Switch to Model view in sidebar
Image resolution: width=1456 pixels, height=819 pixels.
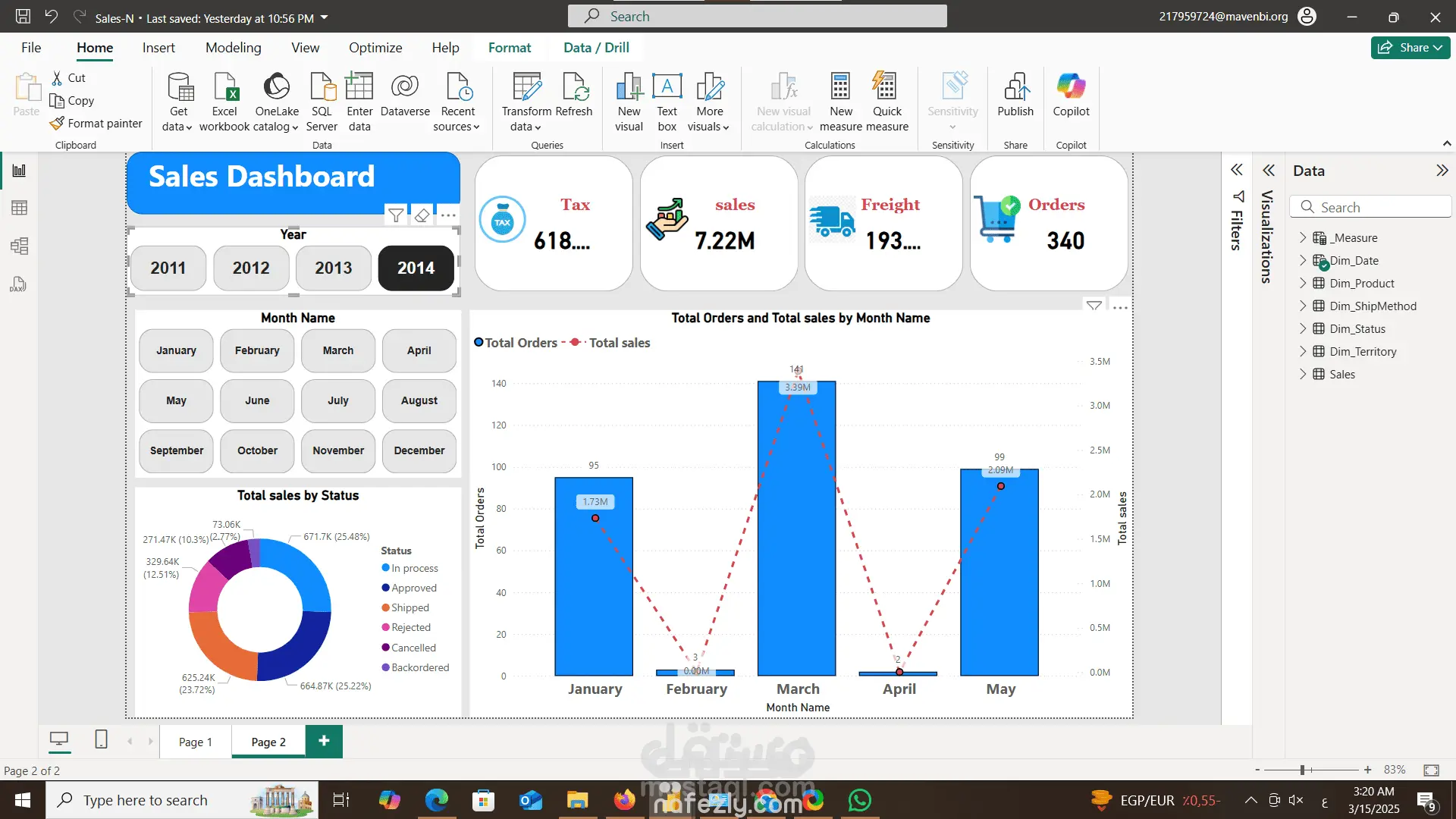pos(20,246)
